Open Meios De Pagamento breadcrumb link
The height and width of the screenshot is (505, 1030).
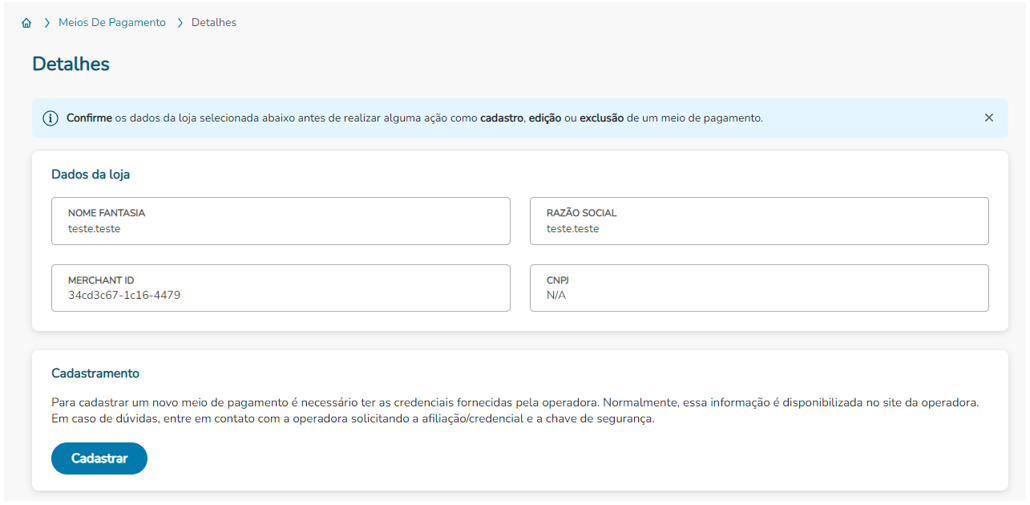(x=112, y=22)
